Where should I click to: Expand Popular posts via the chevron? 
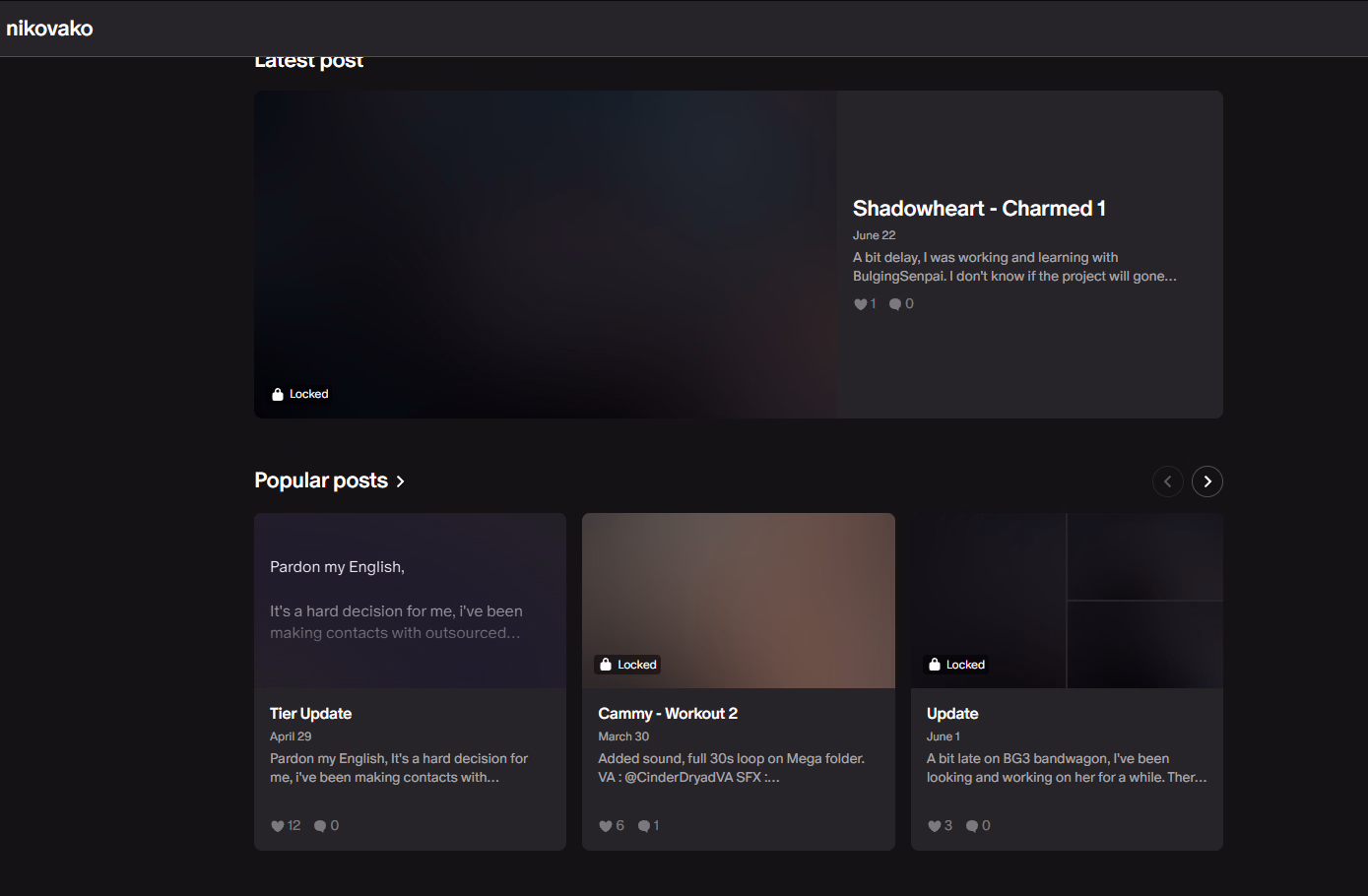pos(401,481)
